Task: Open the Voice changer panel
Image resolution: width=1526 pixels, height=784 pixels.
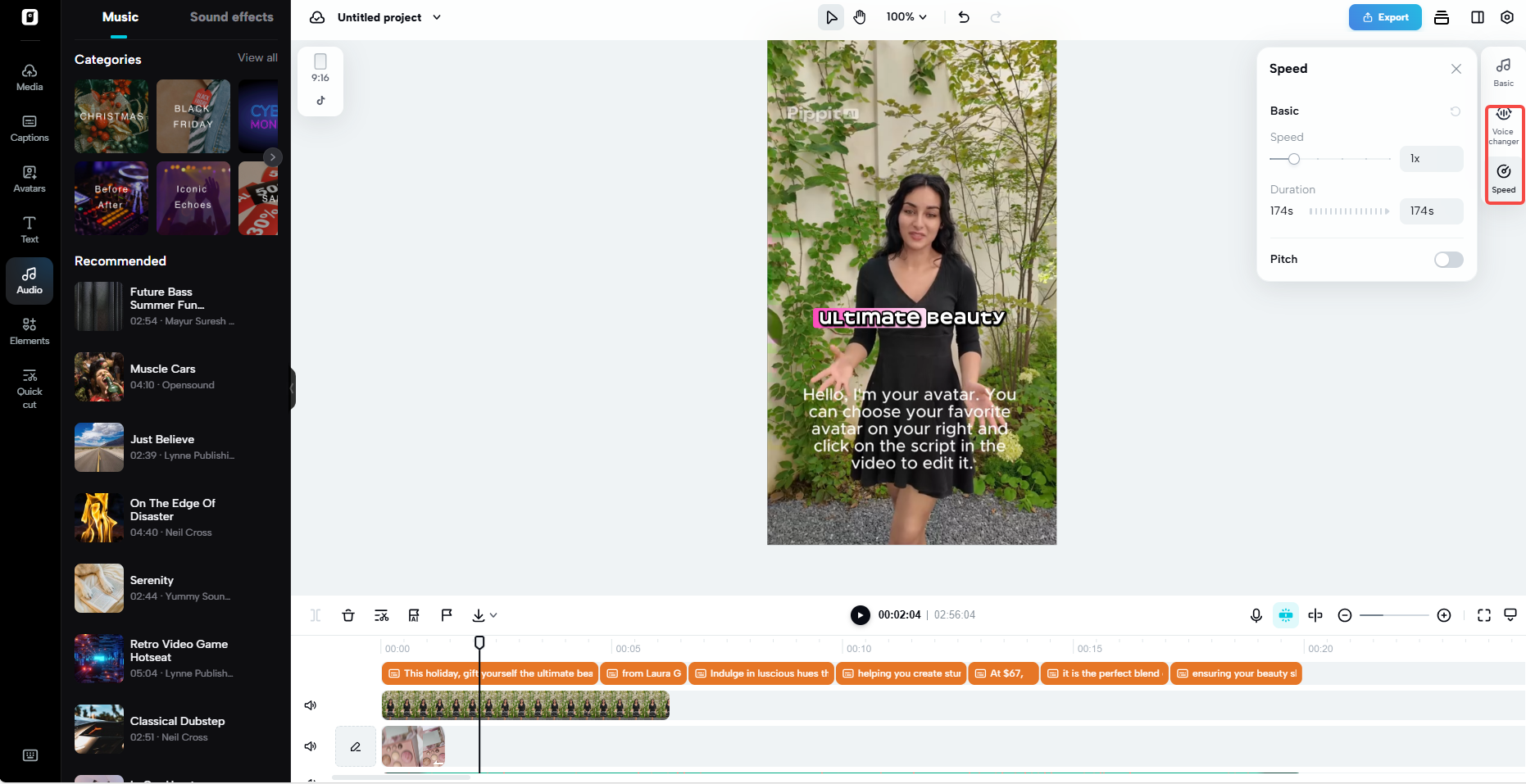Action: tap(1504, 125)
